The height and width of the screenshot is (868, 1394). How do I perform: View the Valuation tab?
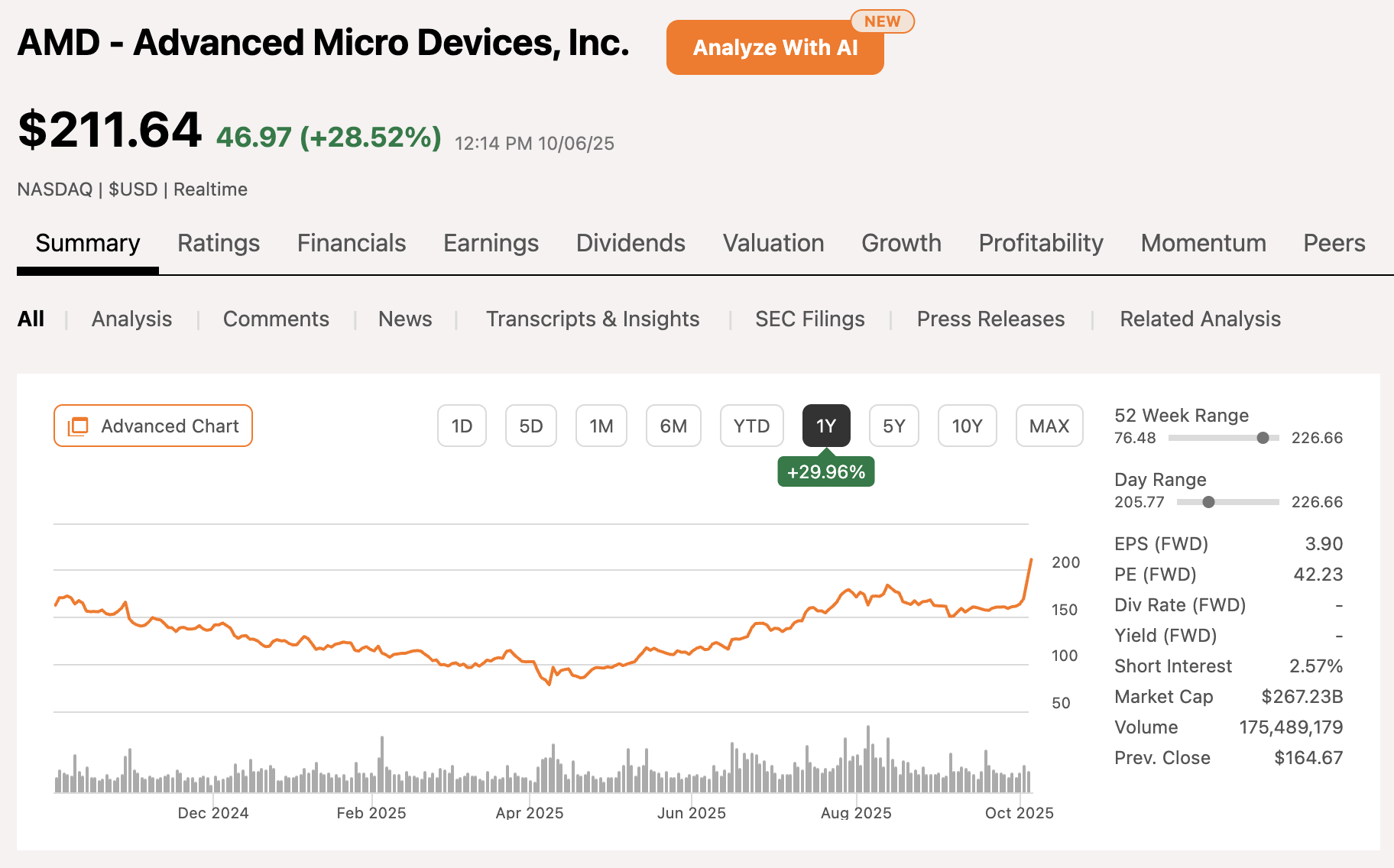pyautogui.click(x=773, y=243)
